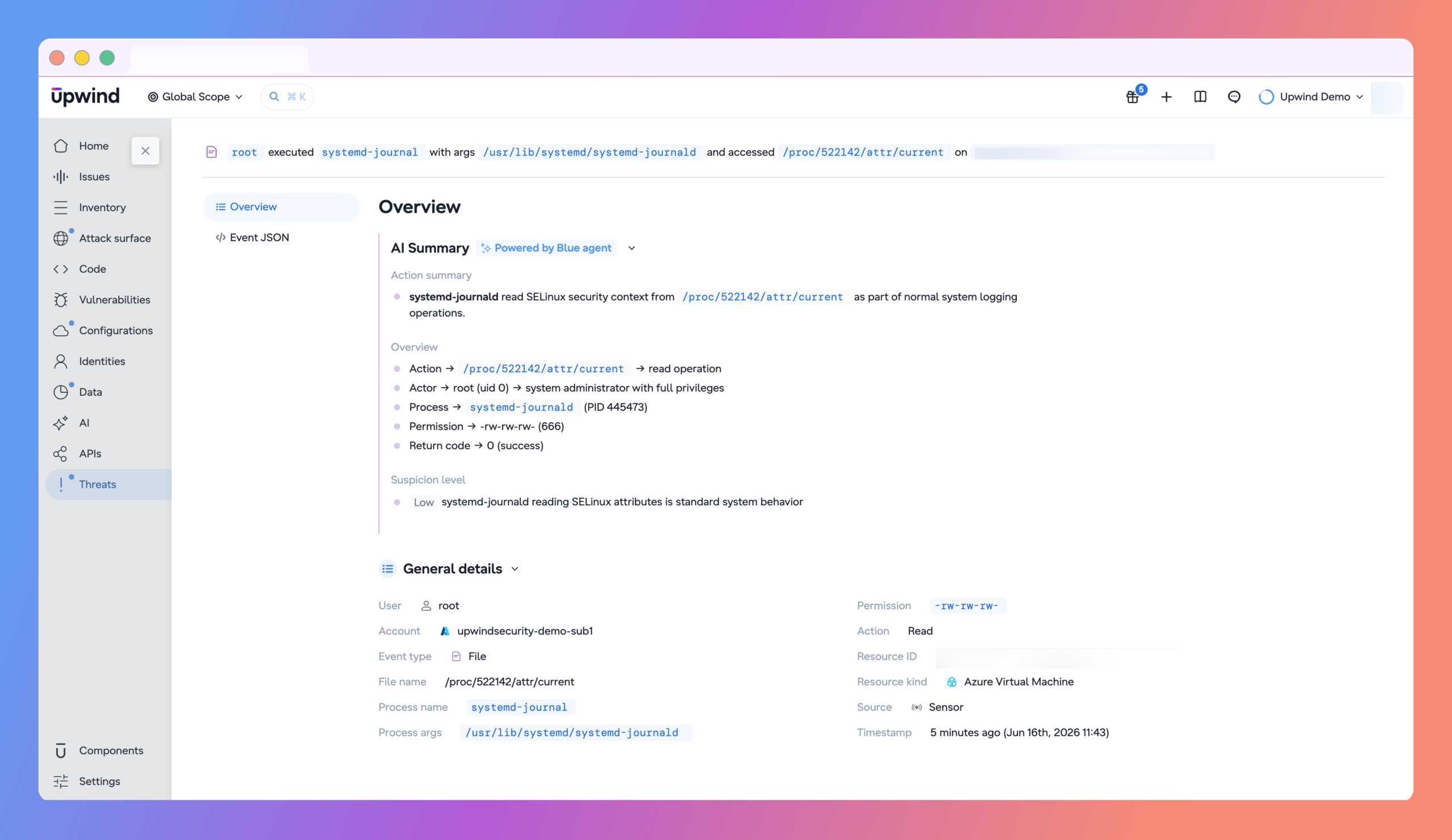Click the Attack surface globe icon
The height and width of the screenshot is (840, 1452).
61,238
